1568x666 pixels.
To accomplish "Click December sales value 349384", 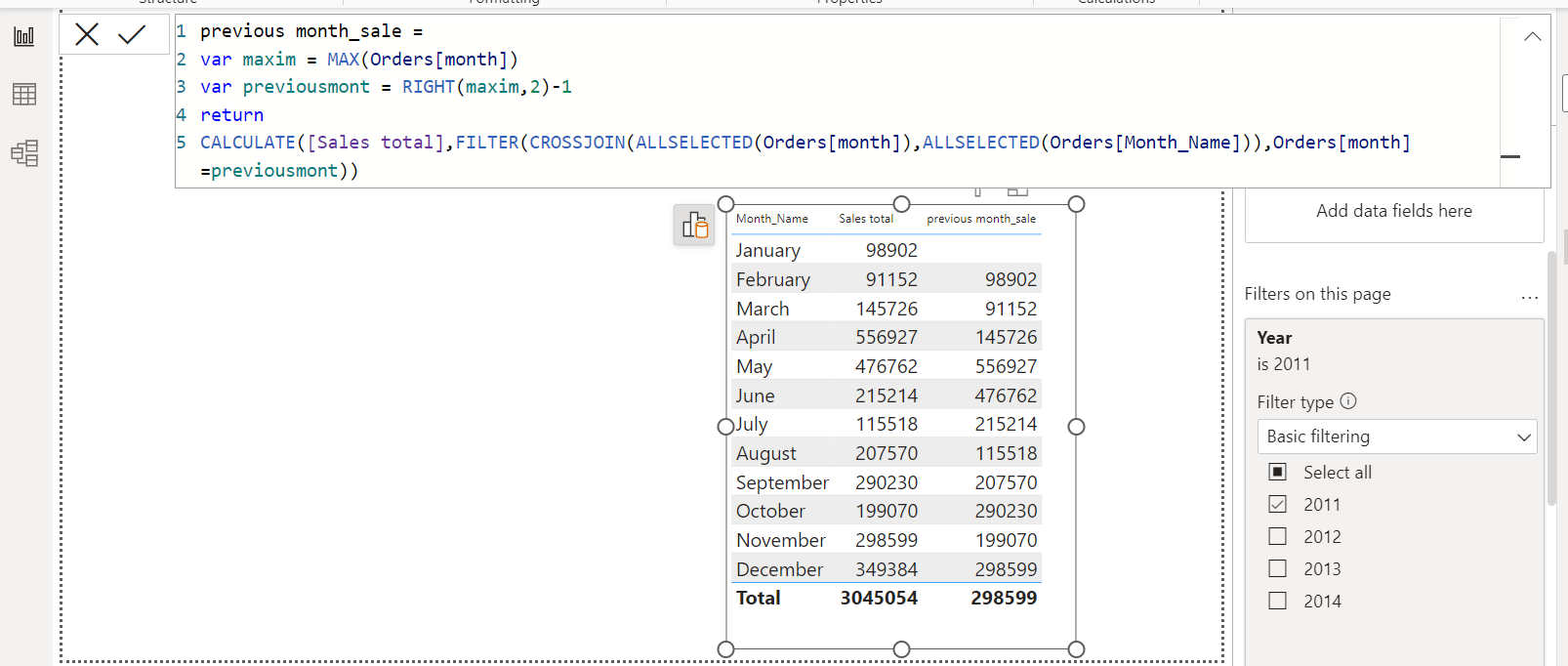I will point(887,569).
